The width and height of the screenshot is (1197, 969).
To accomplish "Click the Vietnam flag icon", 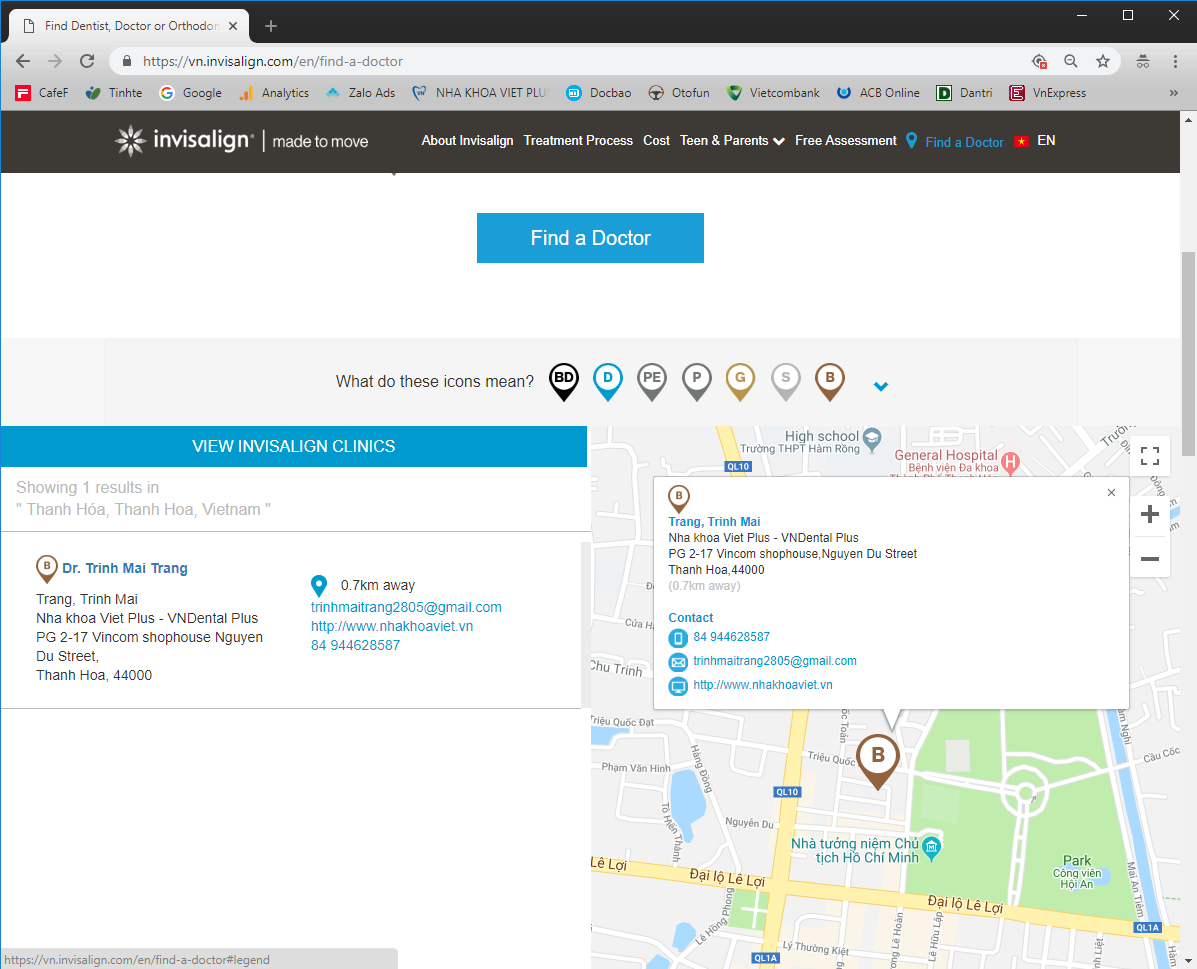I will pyautogui.click(x=1021, y=141).
